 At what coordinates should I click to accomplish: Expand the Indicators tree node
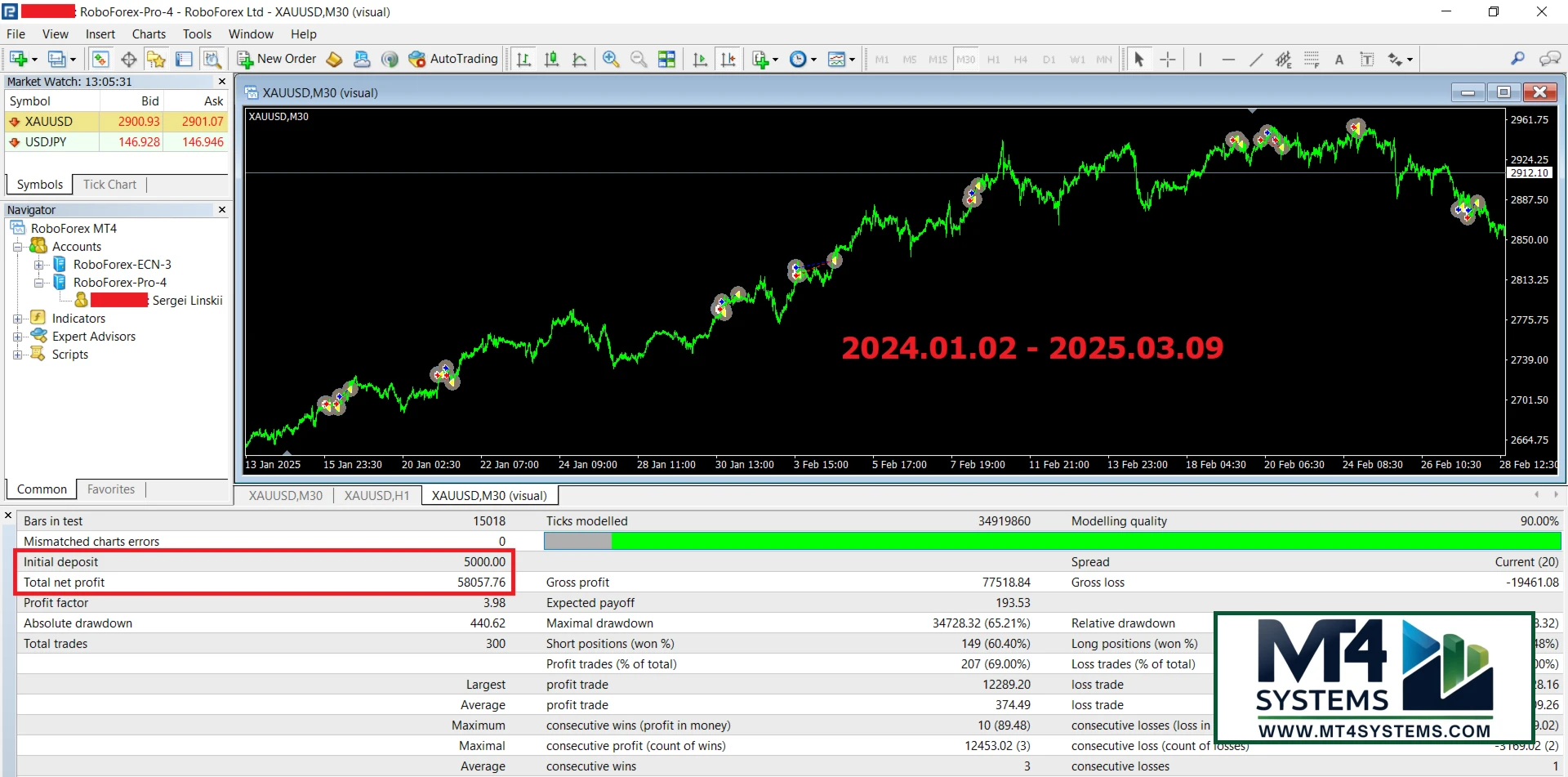point(18,319)
